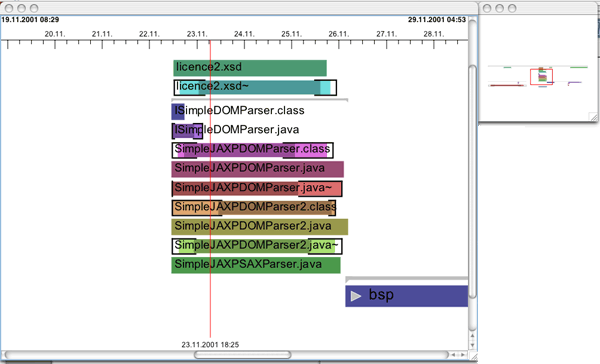Select SimpleJAXPDOMParser.java~ backup bar
This screenshot has width=600, height=364.
[257, 188]
